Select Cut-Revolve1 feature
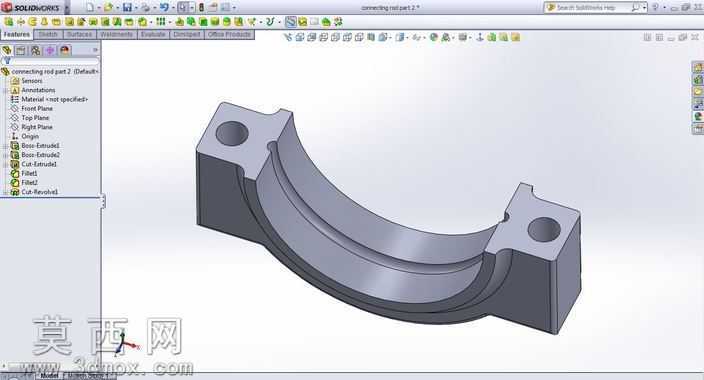This screenshot has width=704, height=380. pyautogui.click(x=40, y=192)
